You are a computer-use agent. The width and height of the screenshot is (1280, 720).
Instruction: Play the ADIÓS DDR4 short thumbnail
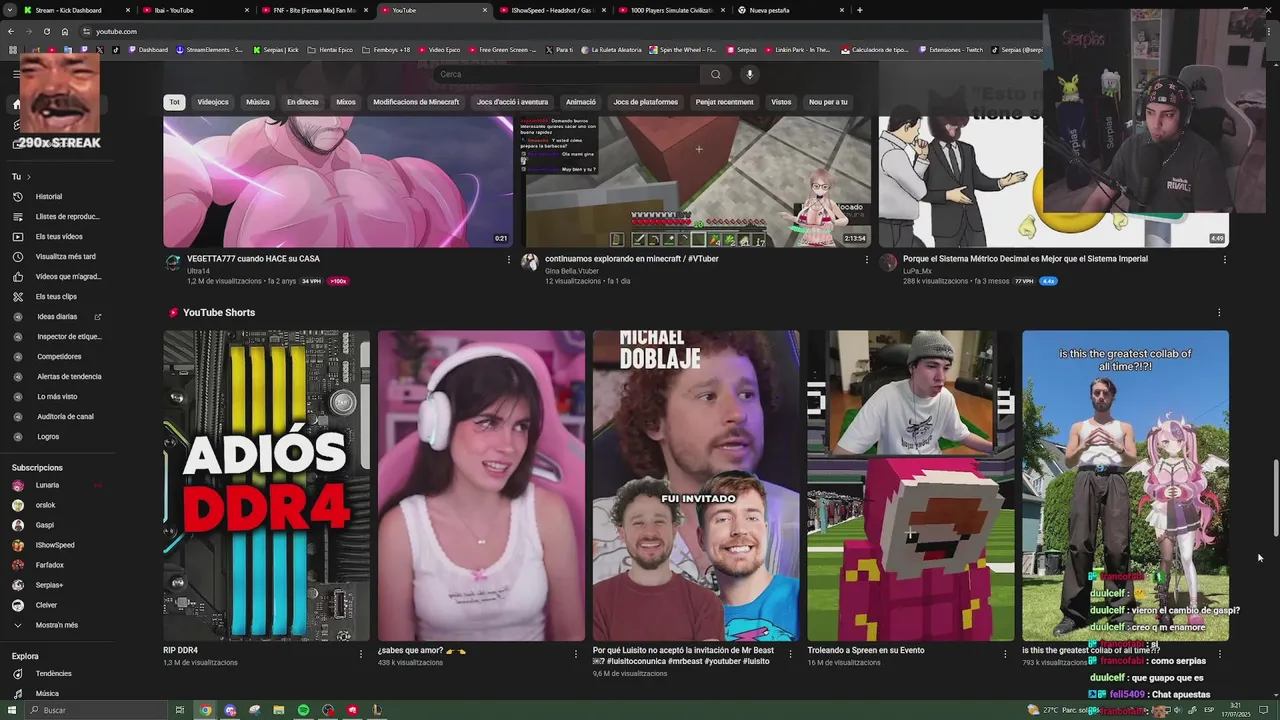point(267,486)
